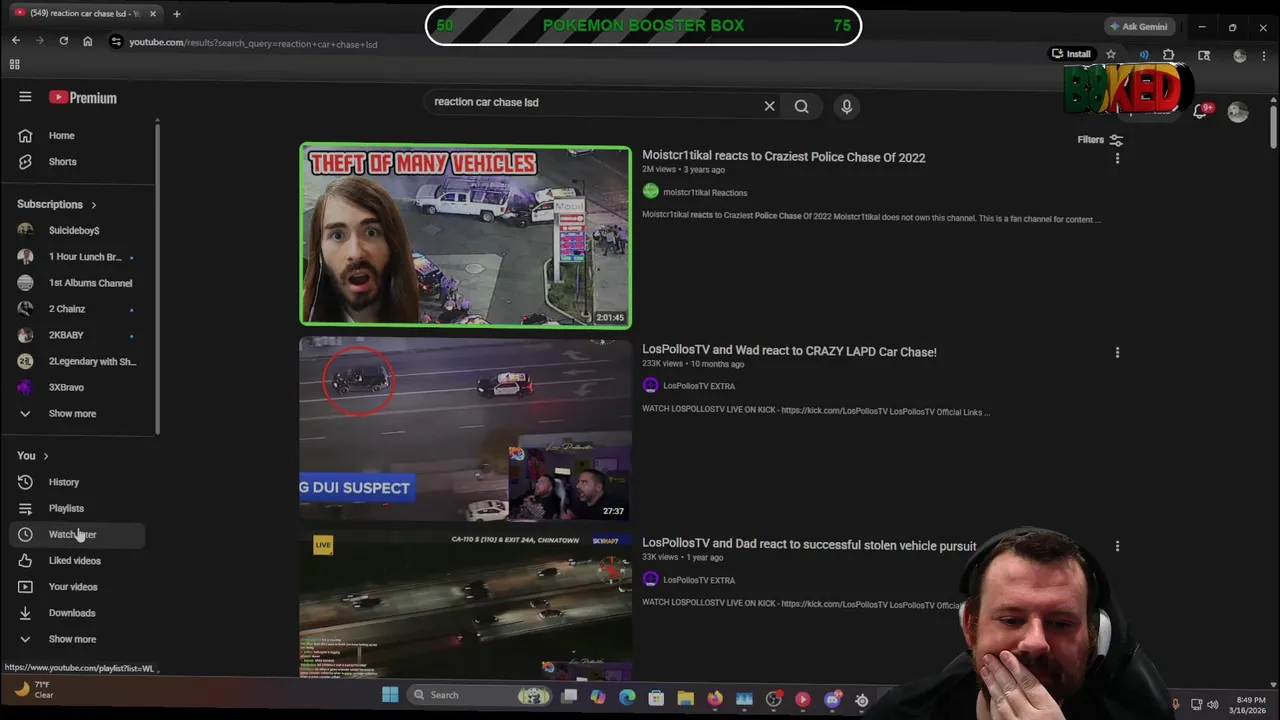This screenshot has height=720, width=1280.
Task: Play the THEFT OF MANY VEHICLES thumbnail
Action: [x=466, y=236]
